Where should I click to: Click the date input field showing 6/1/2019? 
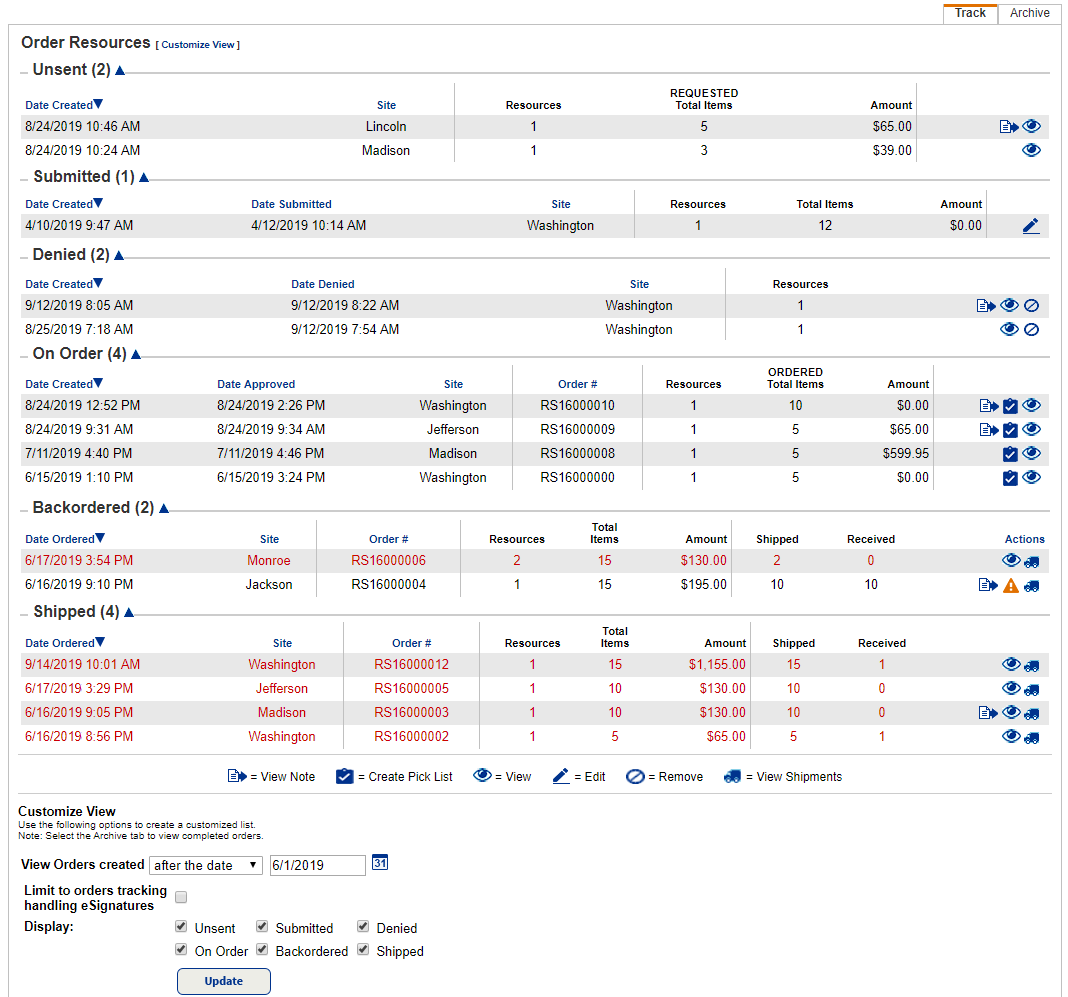click(x=317, y=865)
